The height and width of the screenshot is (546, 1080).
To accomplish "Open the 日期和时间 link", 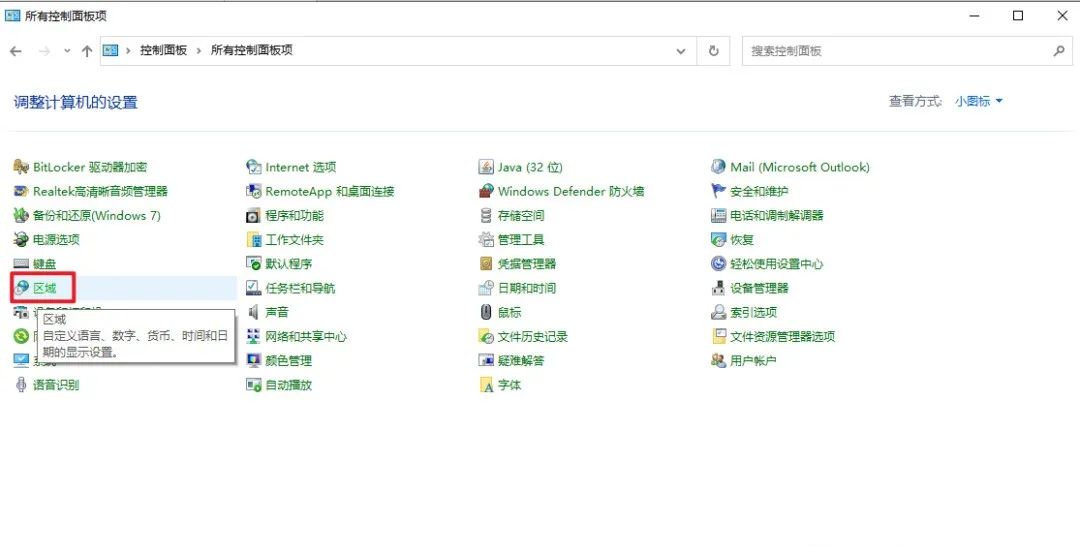I will pos(526,288).
